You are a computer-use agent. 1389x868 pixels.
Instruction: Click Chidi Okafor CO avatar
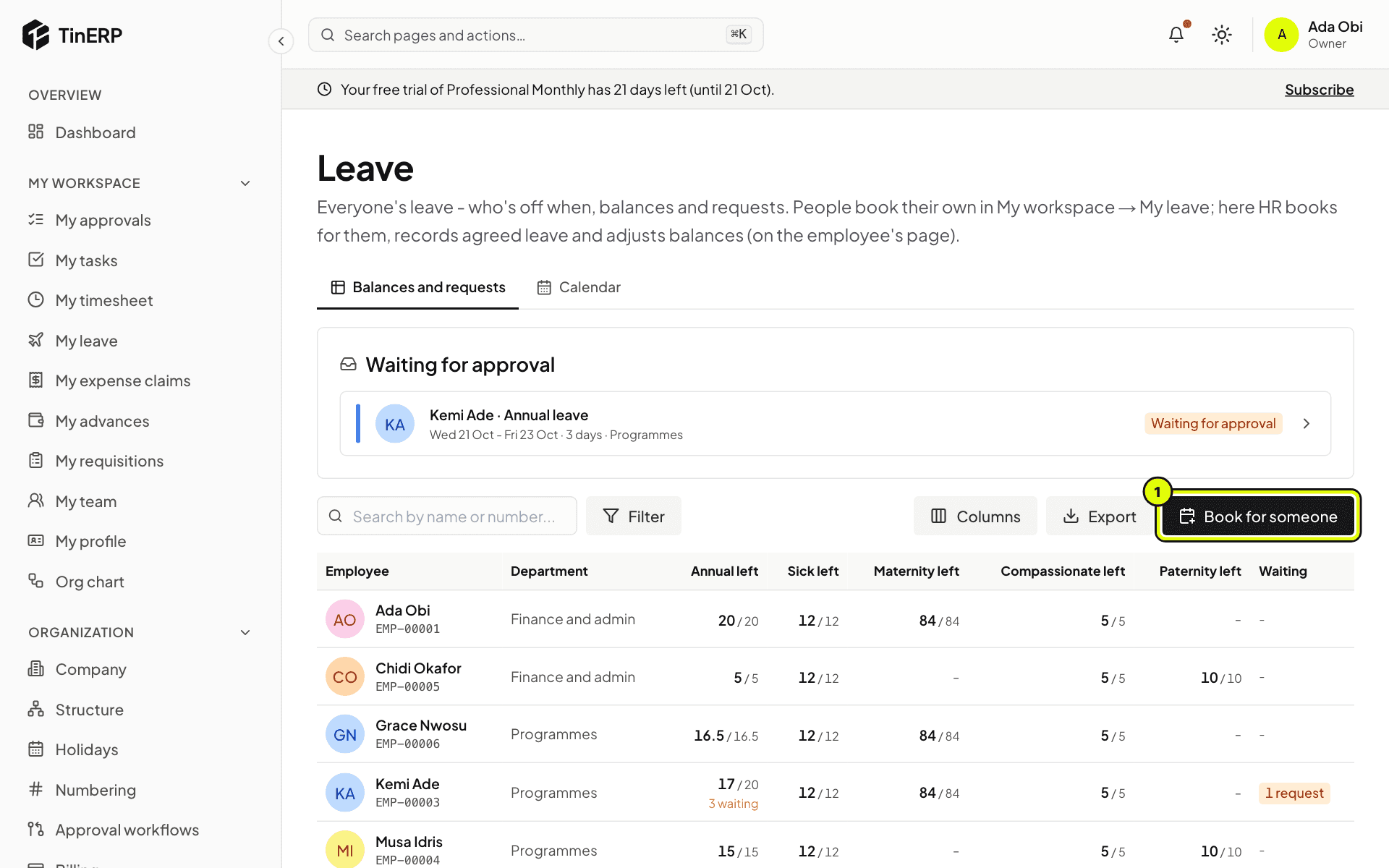tap(345, 676)
